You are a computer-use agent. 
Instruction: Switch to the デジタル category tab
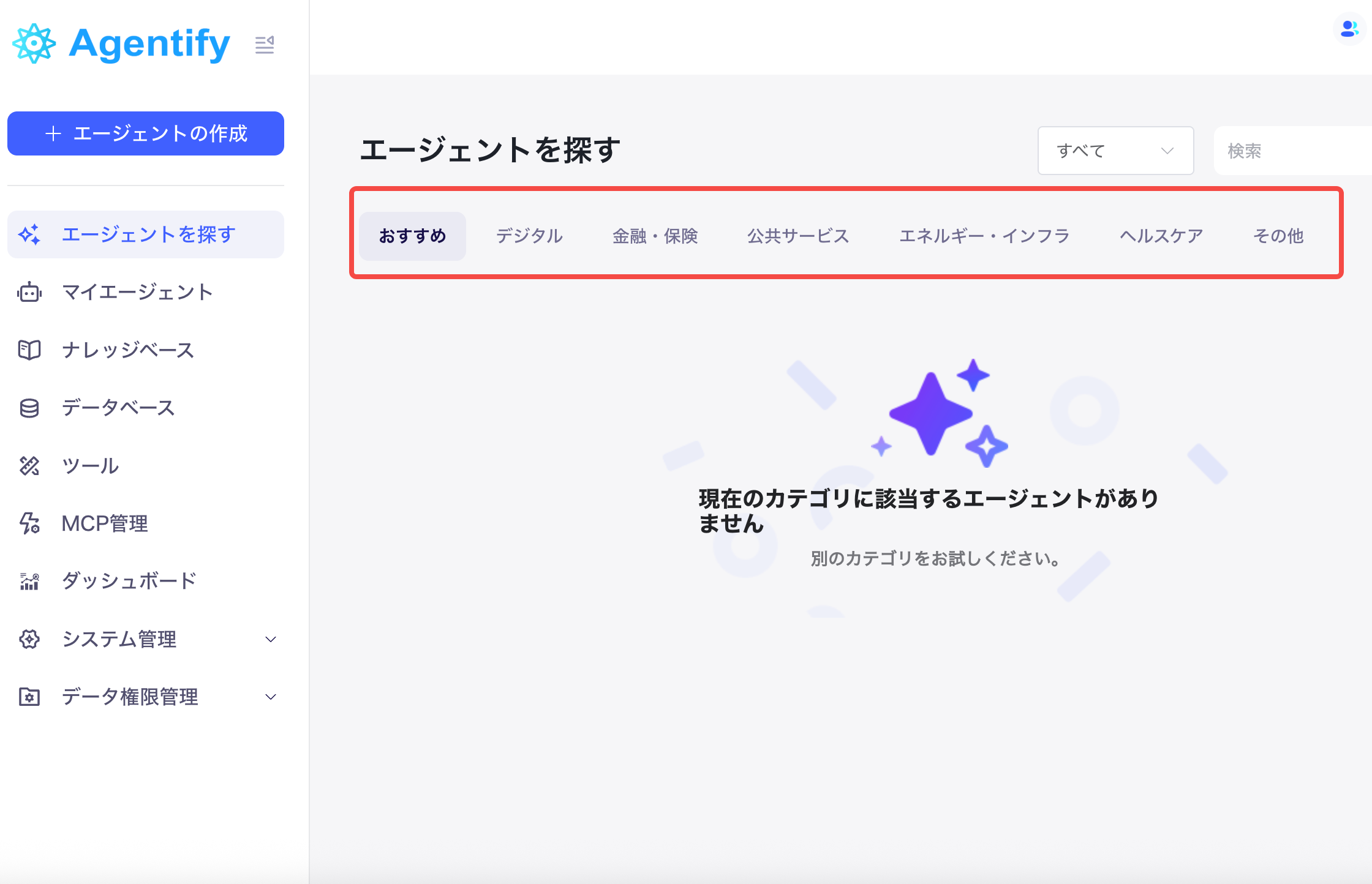click(x=529, y=236)
